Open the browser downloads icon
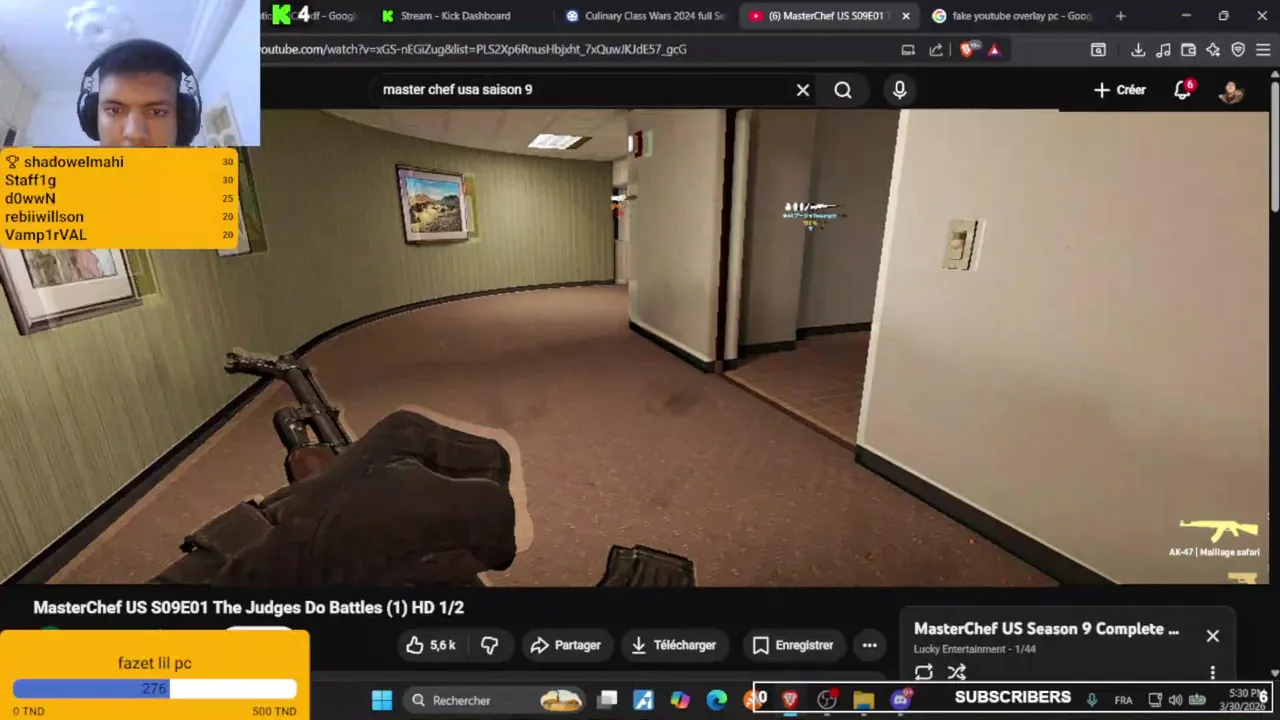Viewport: 1280px width, 720px height. [1138, 49]
